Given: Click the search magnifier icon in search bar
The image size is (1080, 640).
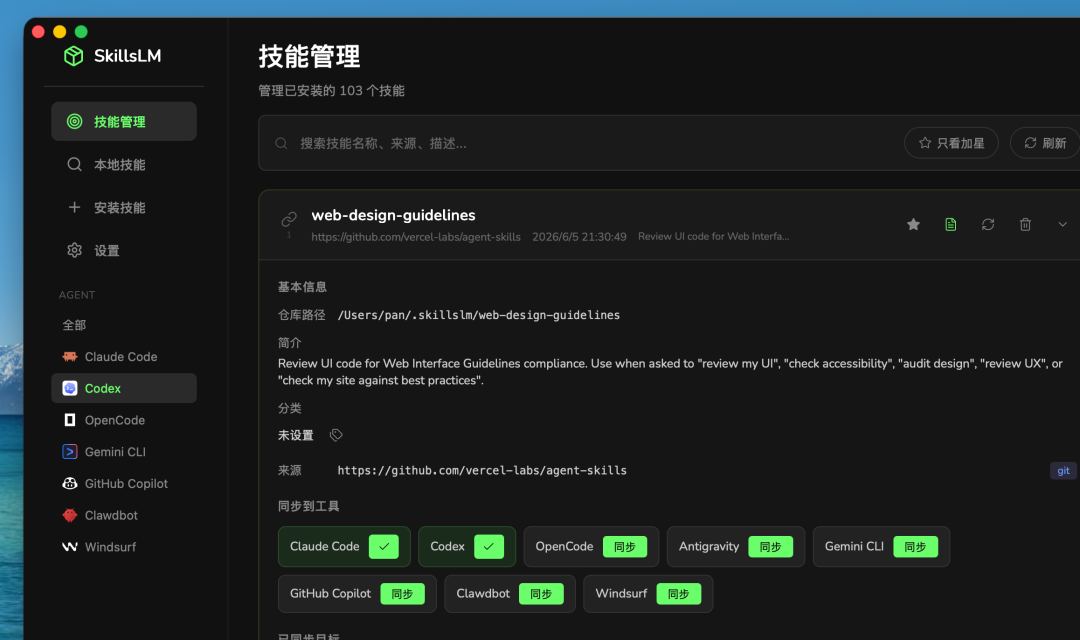Looking at the screenshot, I should 281,143.
